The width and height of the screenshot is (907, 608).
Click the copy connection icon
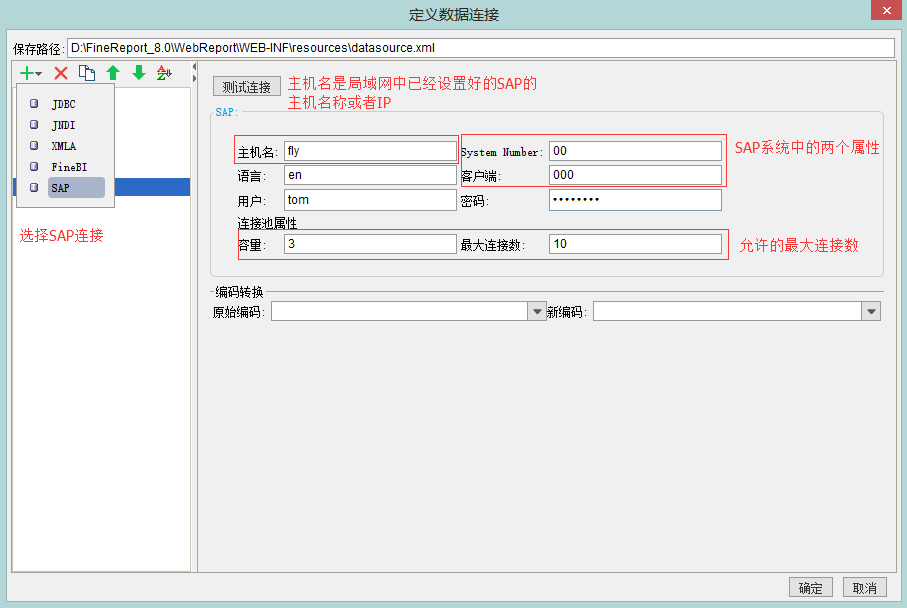pos(87,73)
